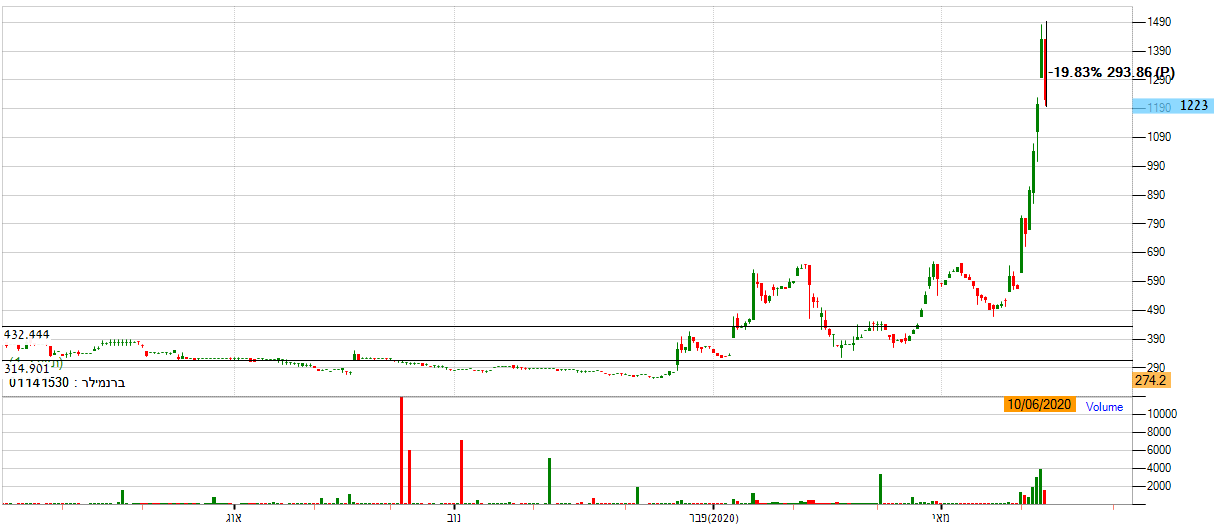The height and width of the screenshot is (530, 1214).
Task: Click the tallest red volume bar
Action: pyautogui.click(x=401, y=450)
